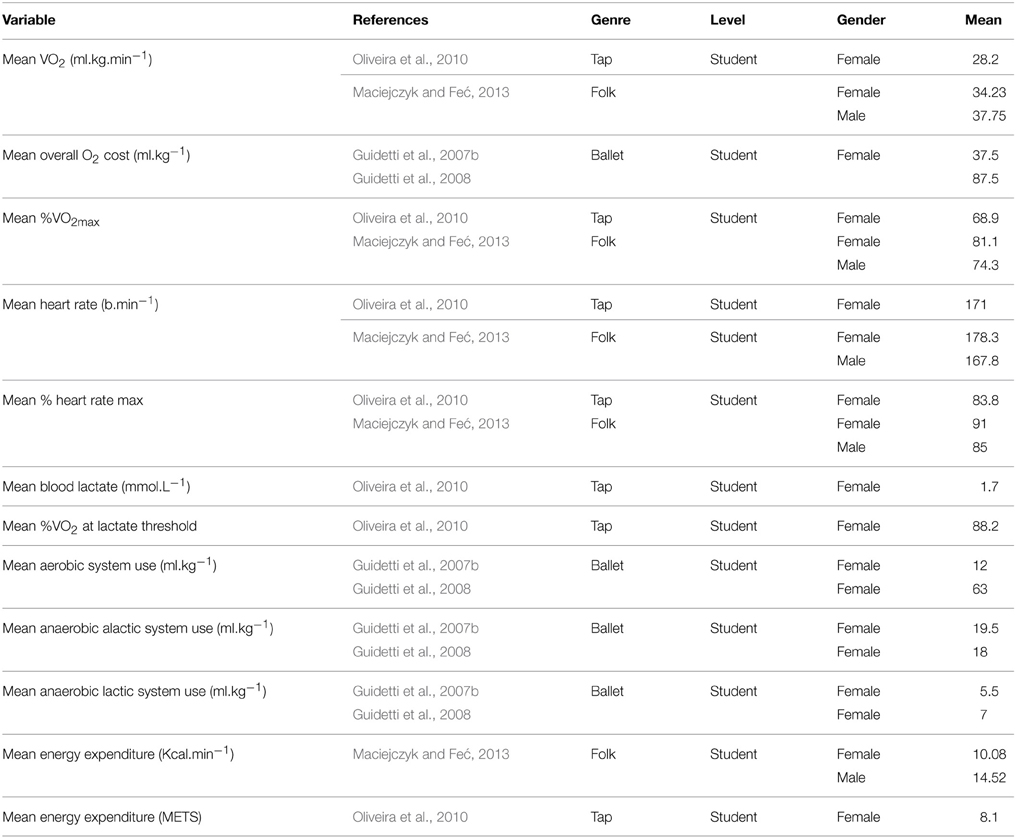
Task: Click the Genre column header
Action: pyautogui.click(x=610, y=20)
